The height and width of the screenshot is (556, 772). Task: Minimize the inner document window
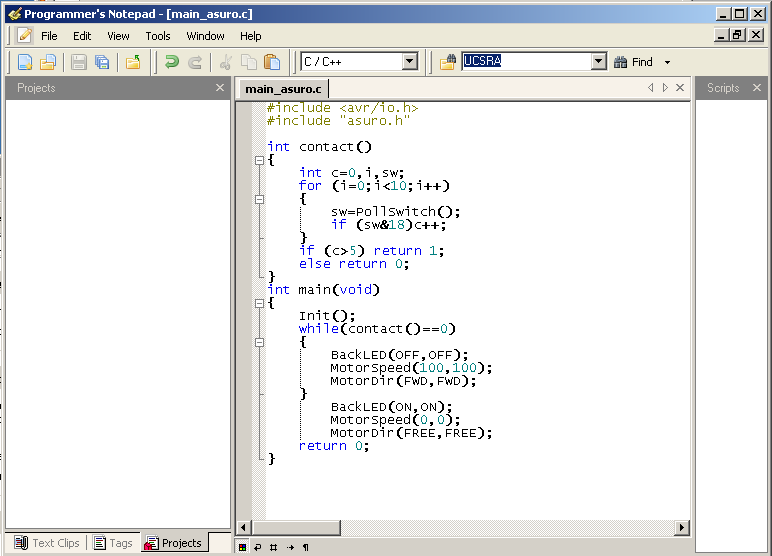pos(722,35)
